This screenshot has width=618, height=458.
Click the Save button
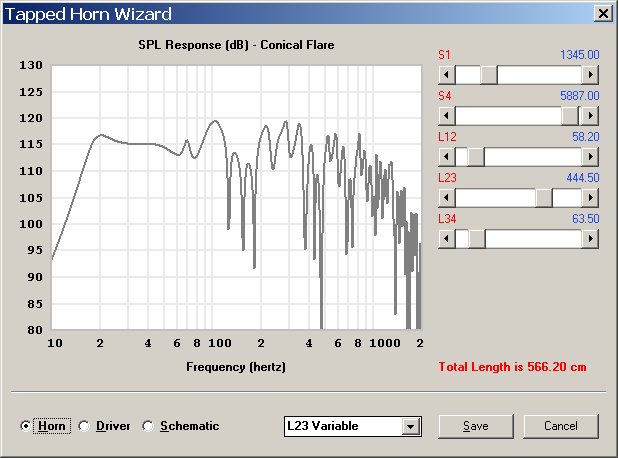pos(476,426)
